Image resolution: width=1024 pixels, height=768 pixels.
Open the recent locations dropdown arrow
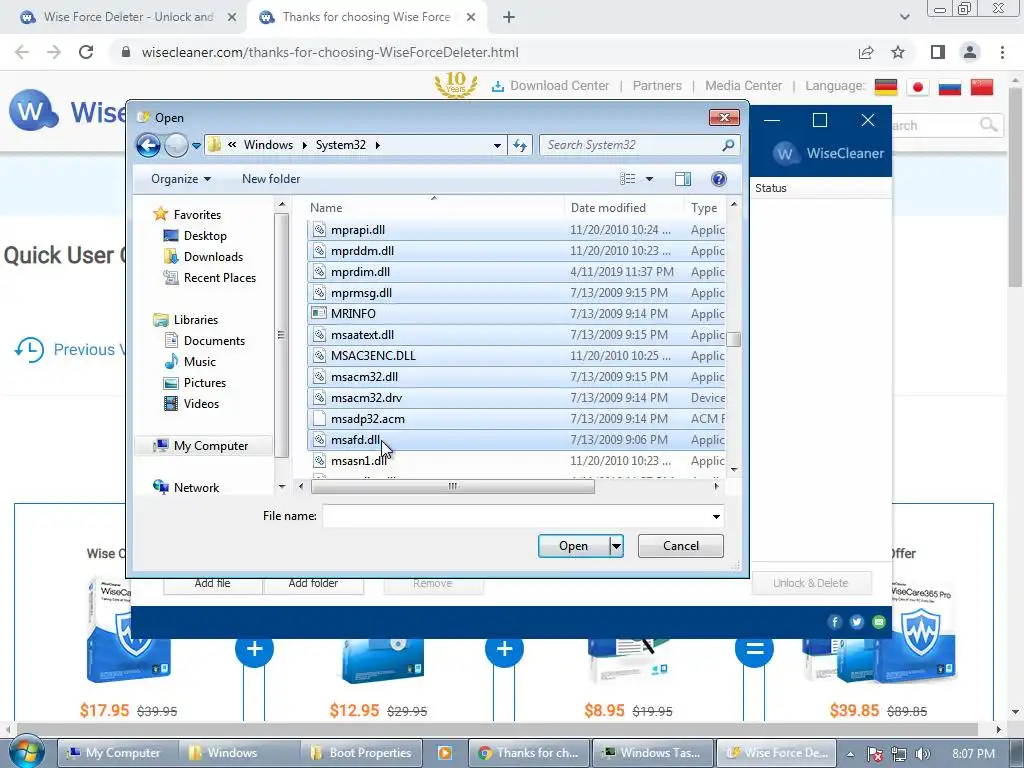(x=196, y=145)
